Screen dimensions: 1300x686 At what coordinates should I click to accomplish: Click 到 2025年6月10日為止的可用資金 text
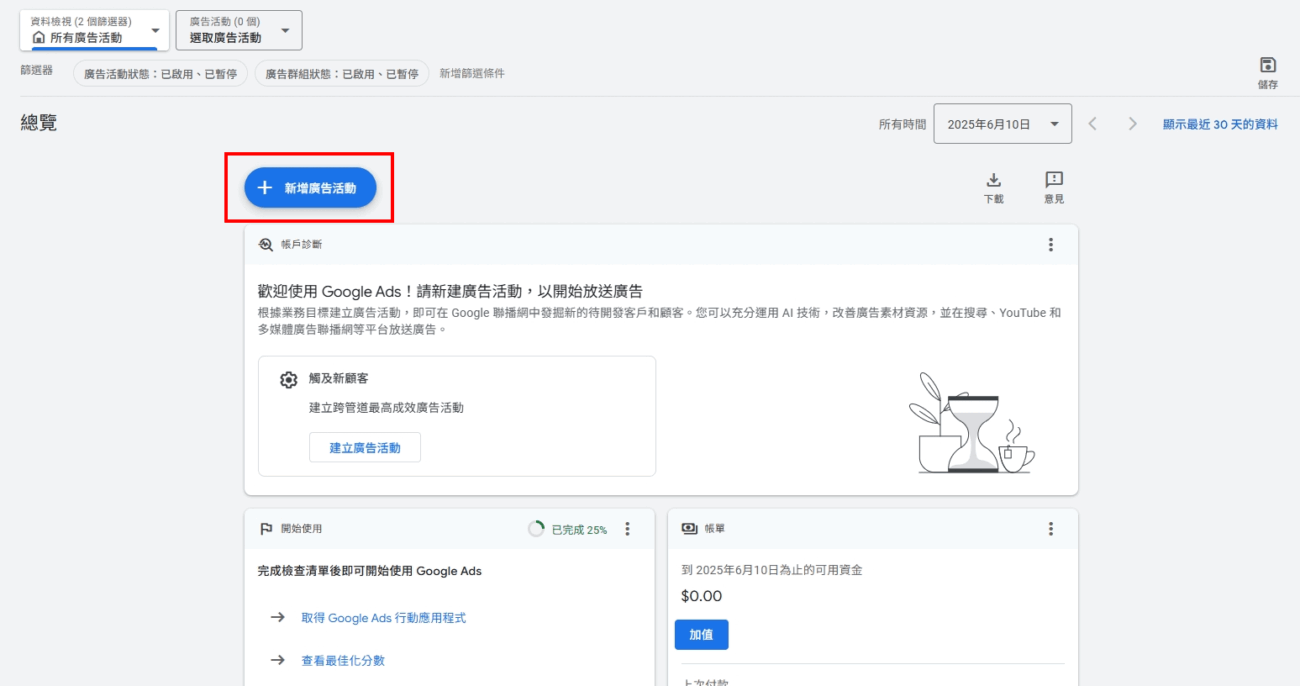pos(772,570)
